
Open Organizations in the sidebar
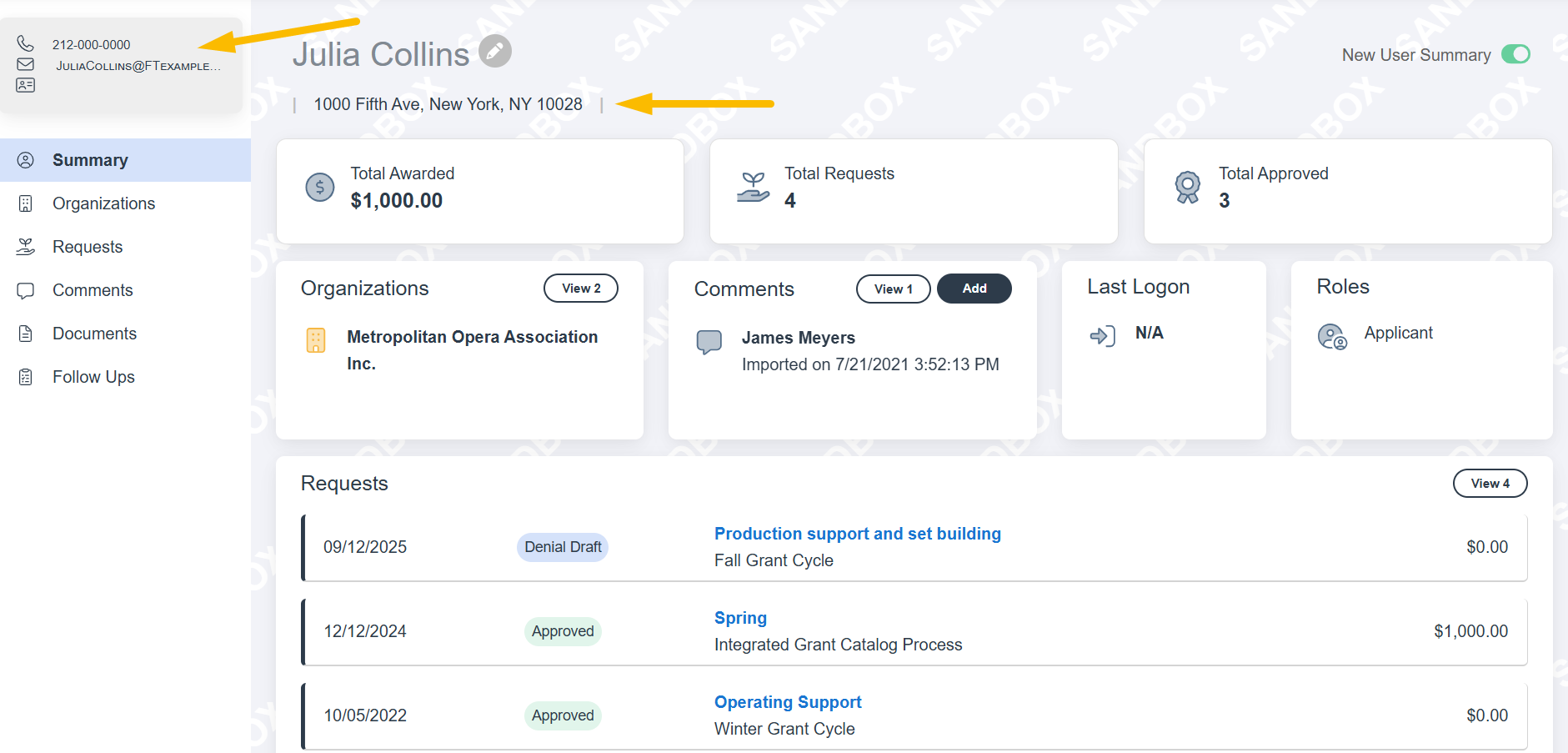[x=125, y=203]
